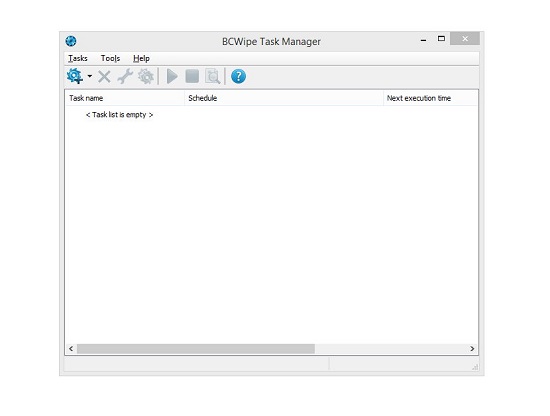Viewport: 550px width, 416px height.
Task: Click the Next execution time column header
Action: (430, 98)
